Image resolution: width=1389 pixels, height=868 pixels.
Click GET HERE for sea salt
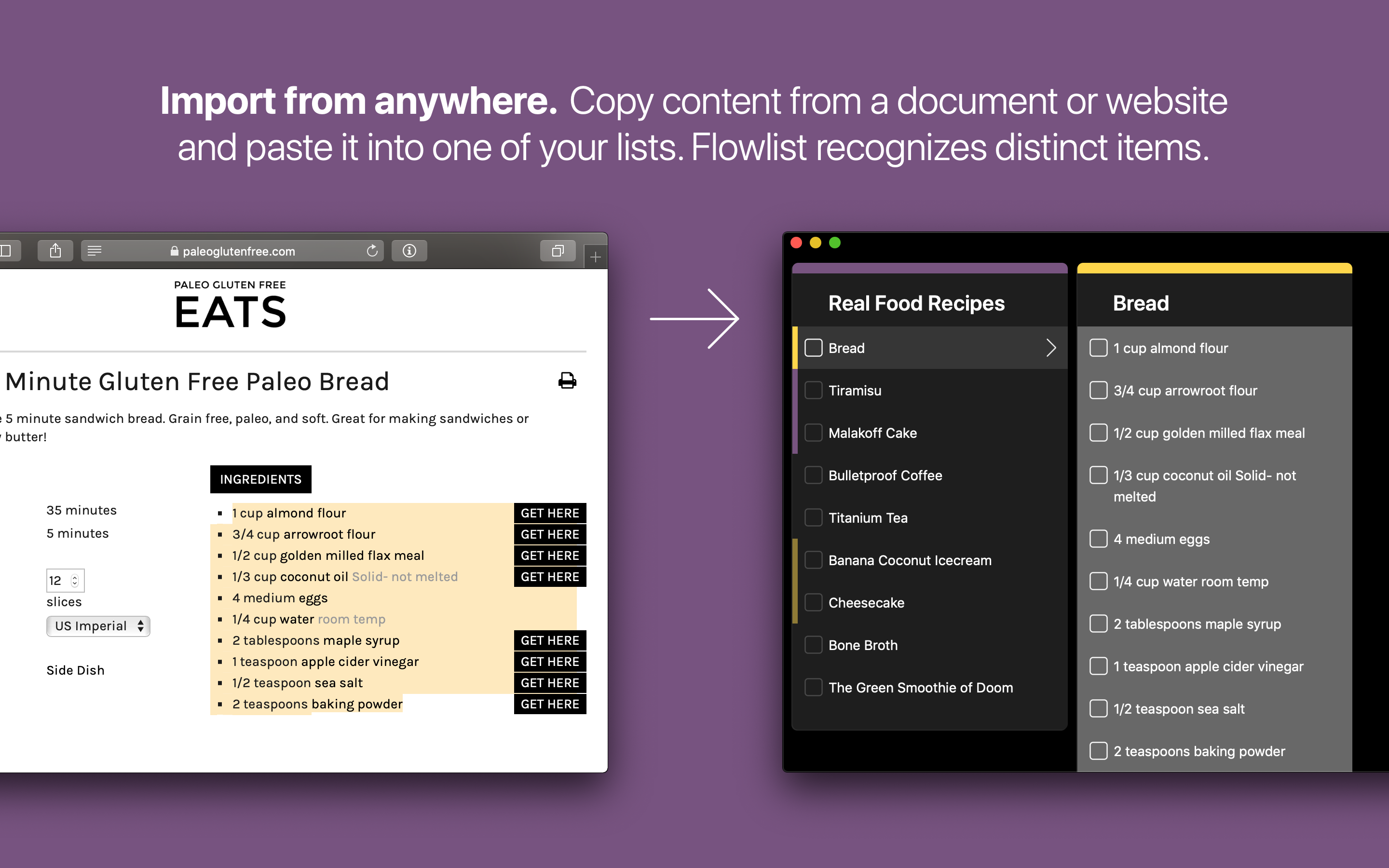pyautogui.click(x=550, y=683)
